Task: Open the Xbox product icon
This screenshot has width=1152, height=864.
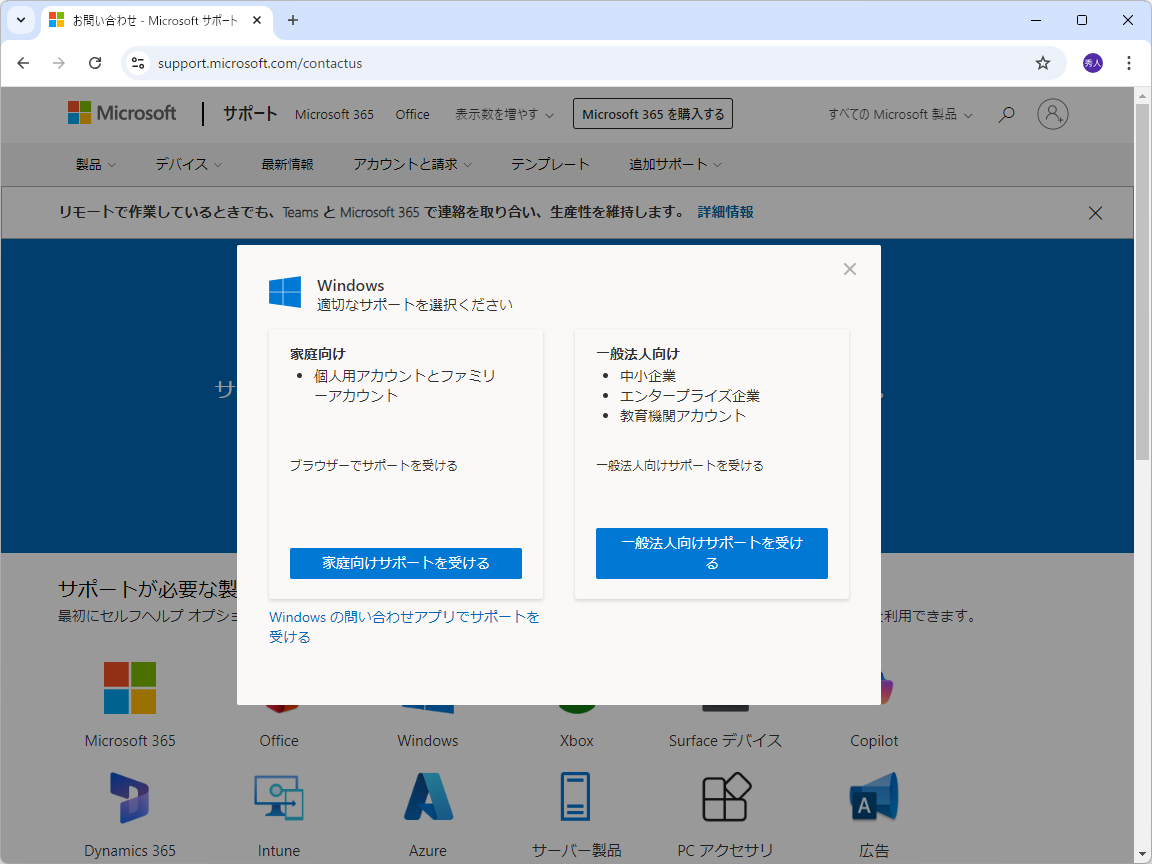Action: tap(576, 687)
